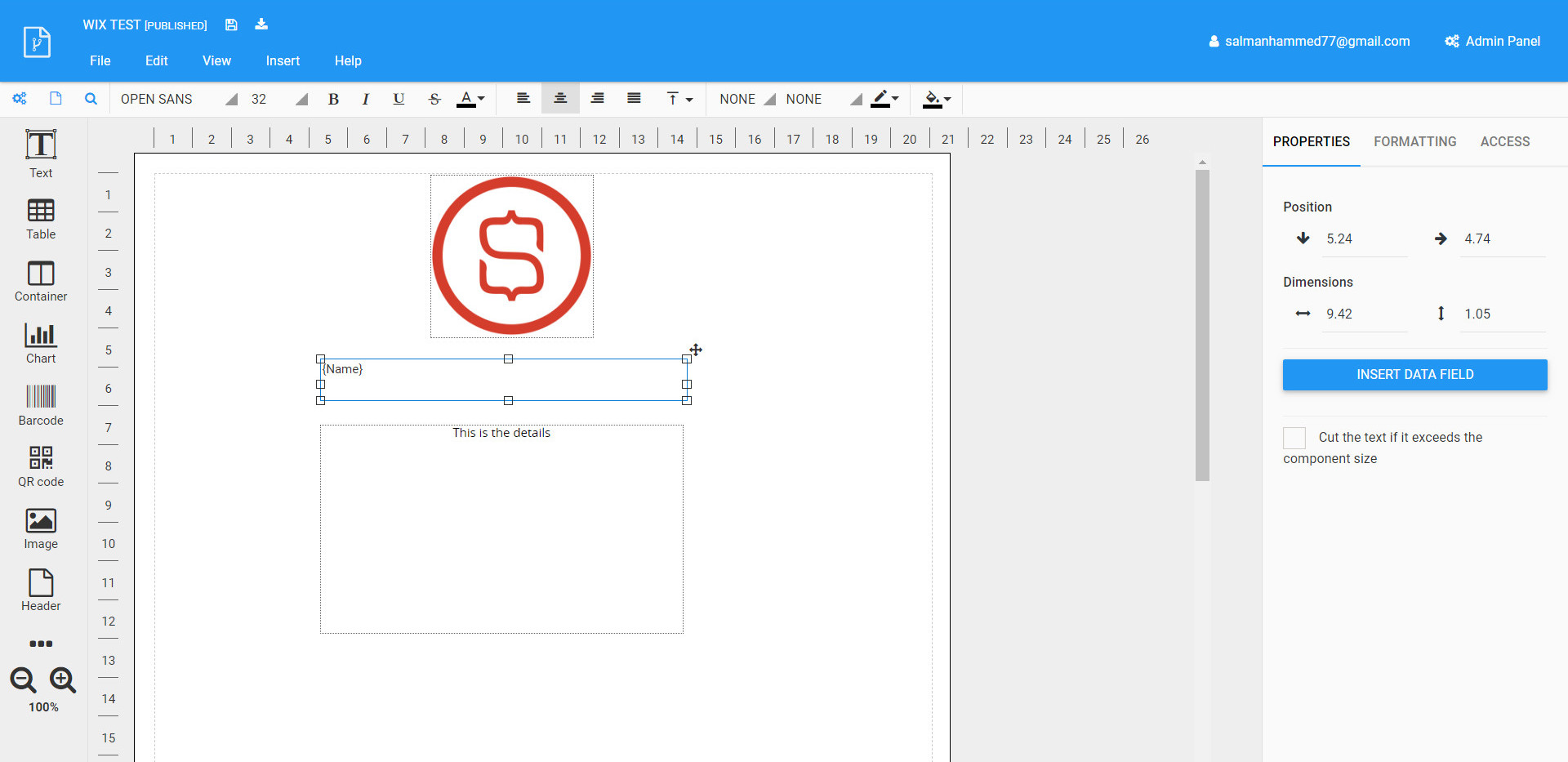Click the salmanhammed77@gmail.com account
The height and width of the screenshot is (762, 1568).
pos(1309,41)
